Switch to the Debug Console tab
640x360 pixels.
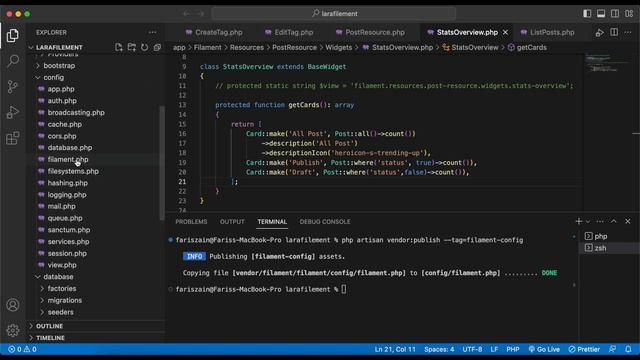pyautogui.click(x=325, y=222)
